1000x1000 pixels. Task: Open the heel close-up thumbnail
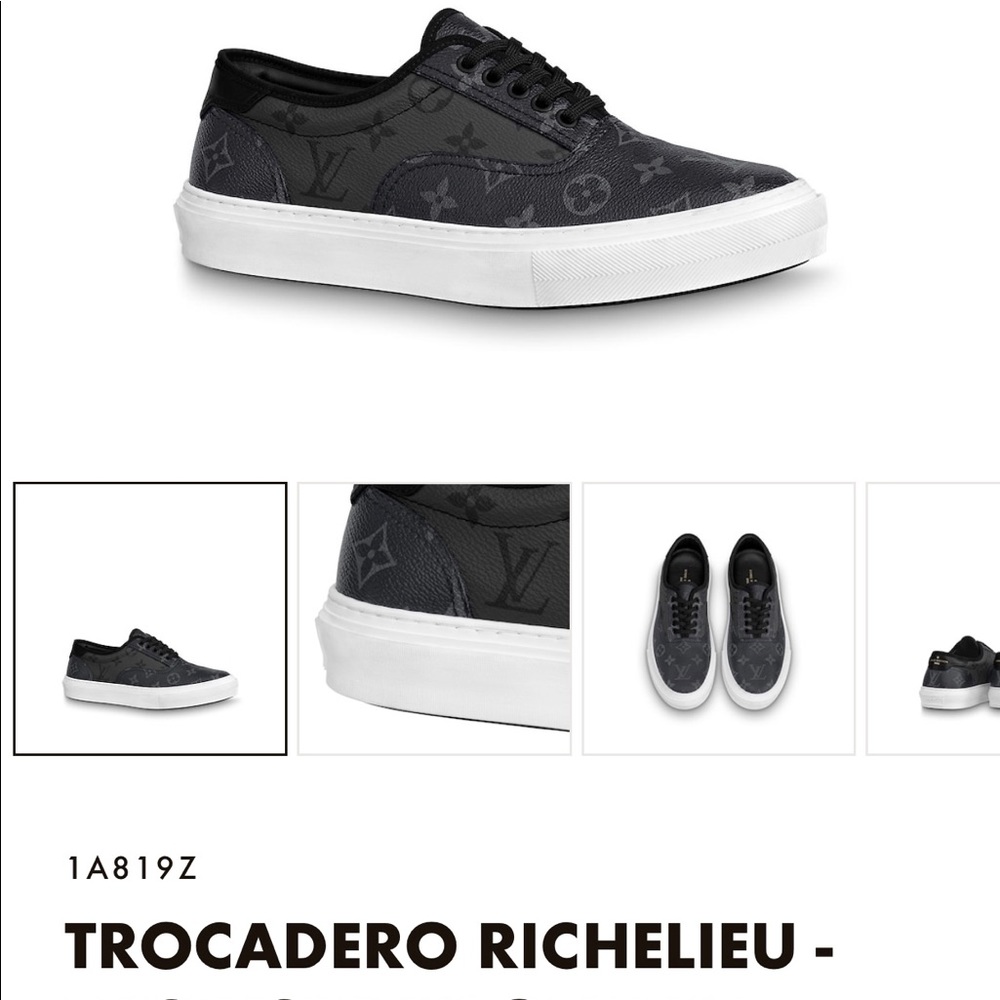point(434,619)
